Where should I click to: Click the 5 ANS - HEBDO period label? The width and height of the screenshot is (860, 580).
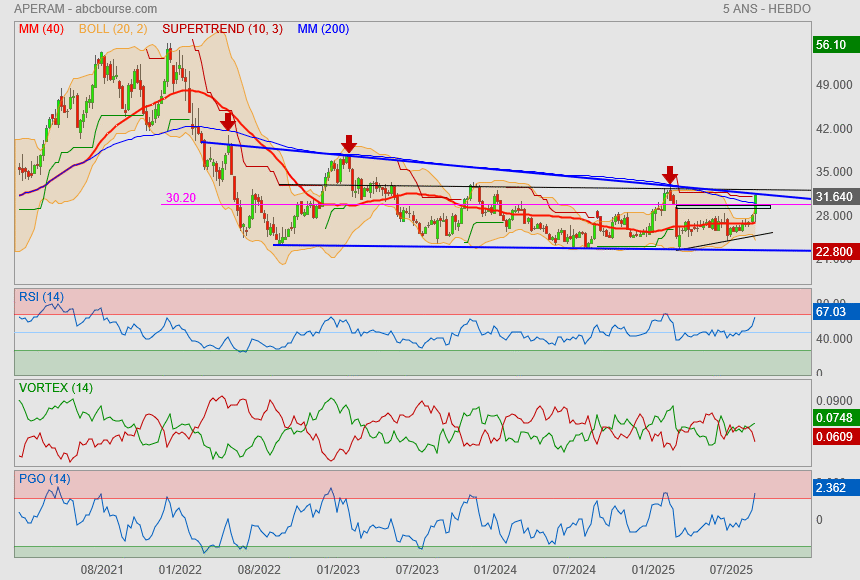tap(766, 9)
